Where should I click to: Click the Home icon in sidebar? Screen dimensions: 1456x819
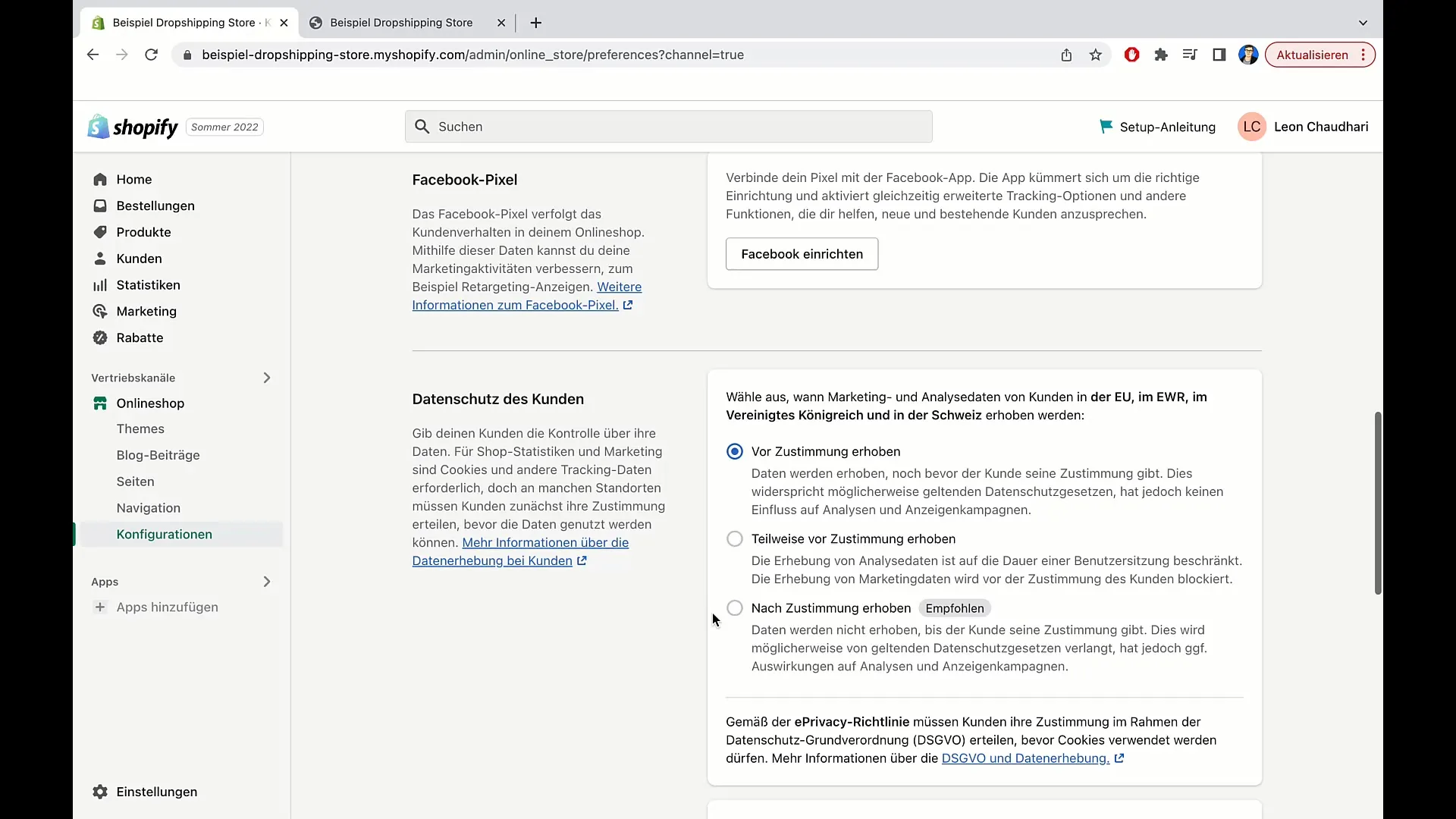(100, 180)
